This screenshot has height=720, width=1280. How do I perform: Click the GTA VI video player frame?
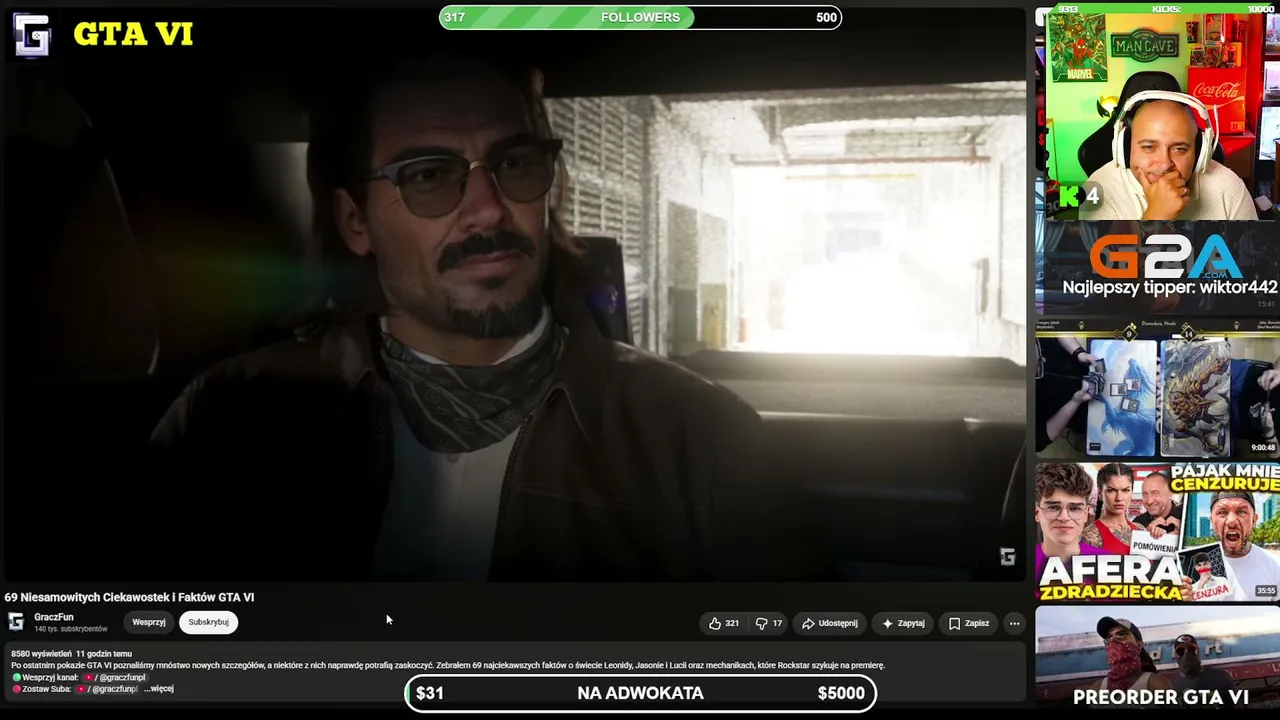point(513,293)
